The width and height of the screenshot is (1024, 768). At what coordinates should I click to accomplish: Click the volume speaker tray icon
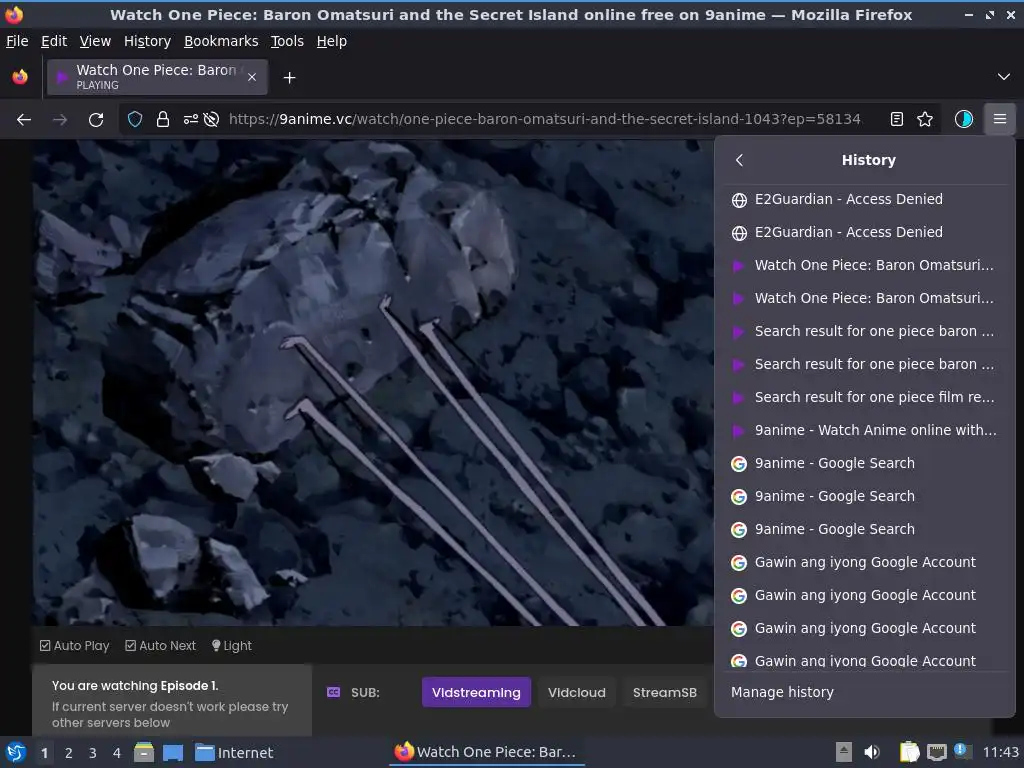tap(872, 752)
